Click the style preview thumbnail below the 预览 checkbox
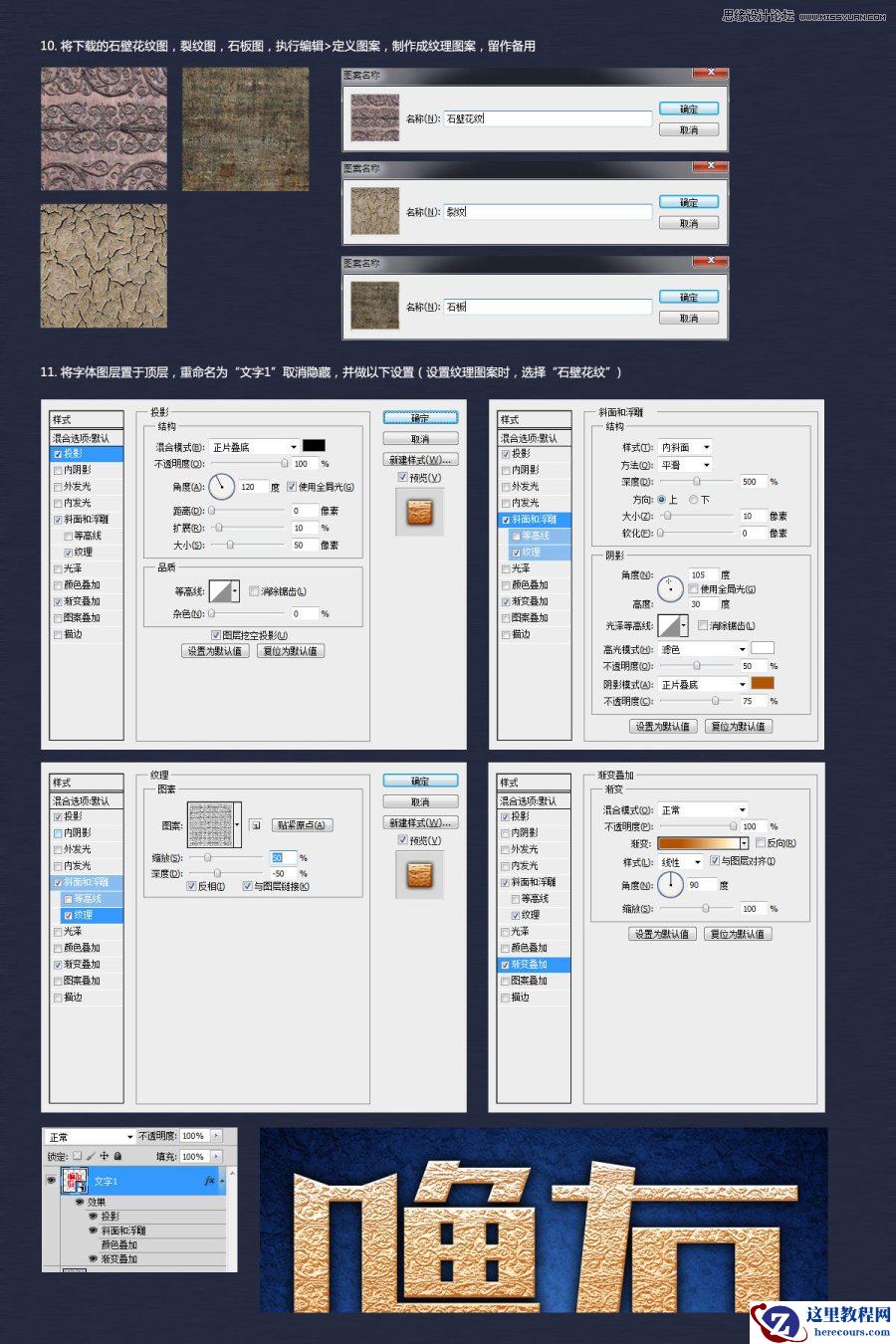 tap(419, 511)
